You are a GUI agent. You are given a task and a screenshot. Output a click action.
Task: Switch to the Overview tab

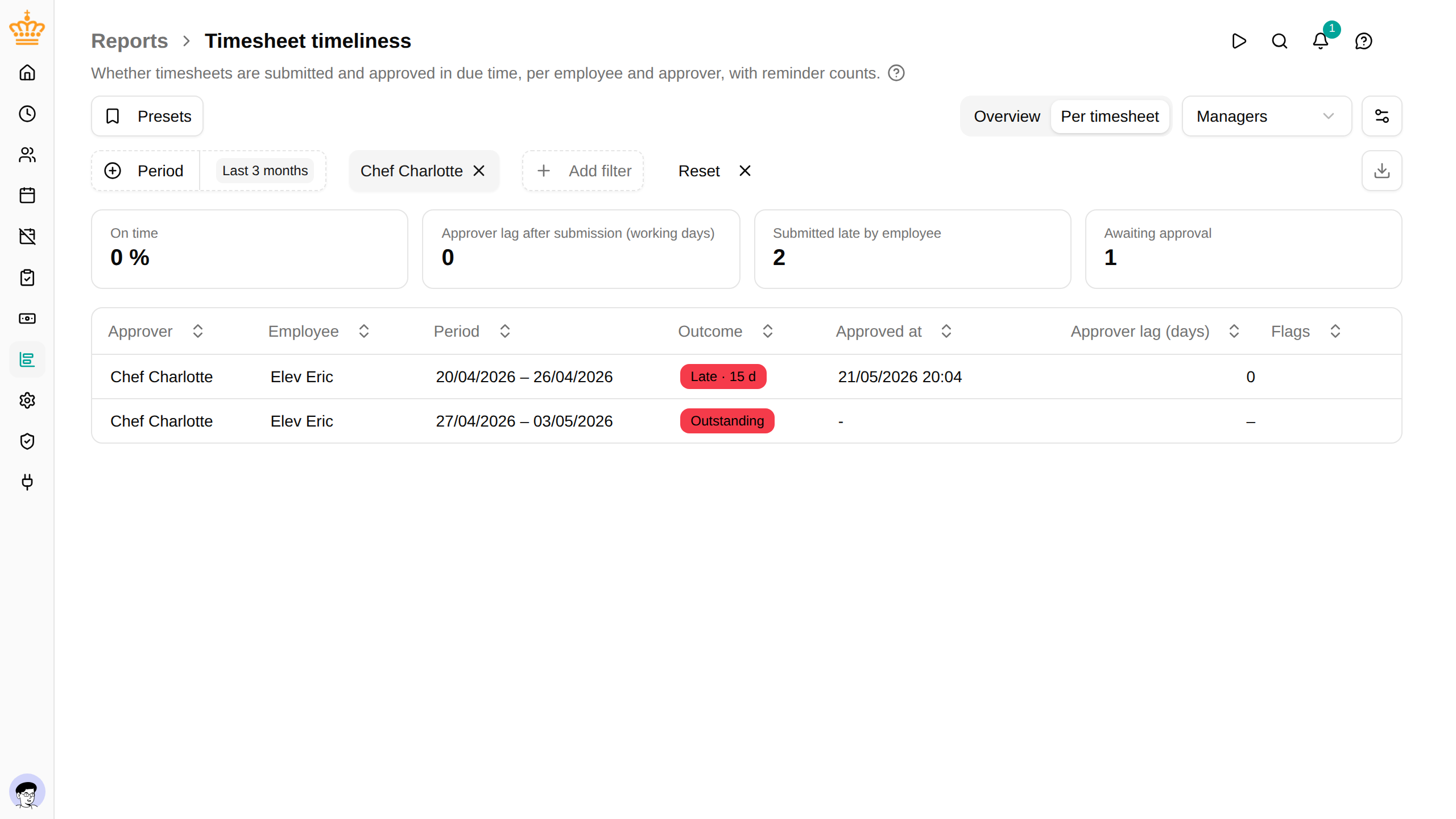(x=1007, y=116)
